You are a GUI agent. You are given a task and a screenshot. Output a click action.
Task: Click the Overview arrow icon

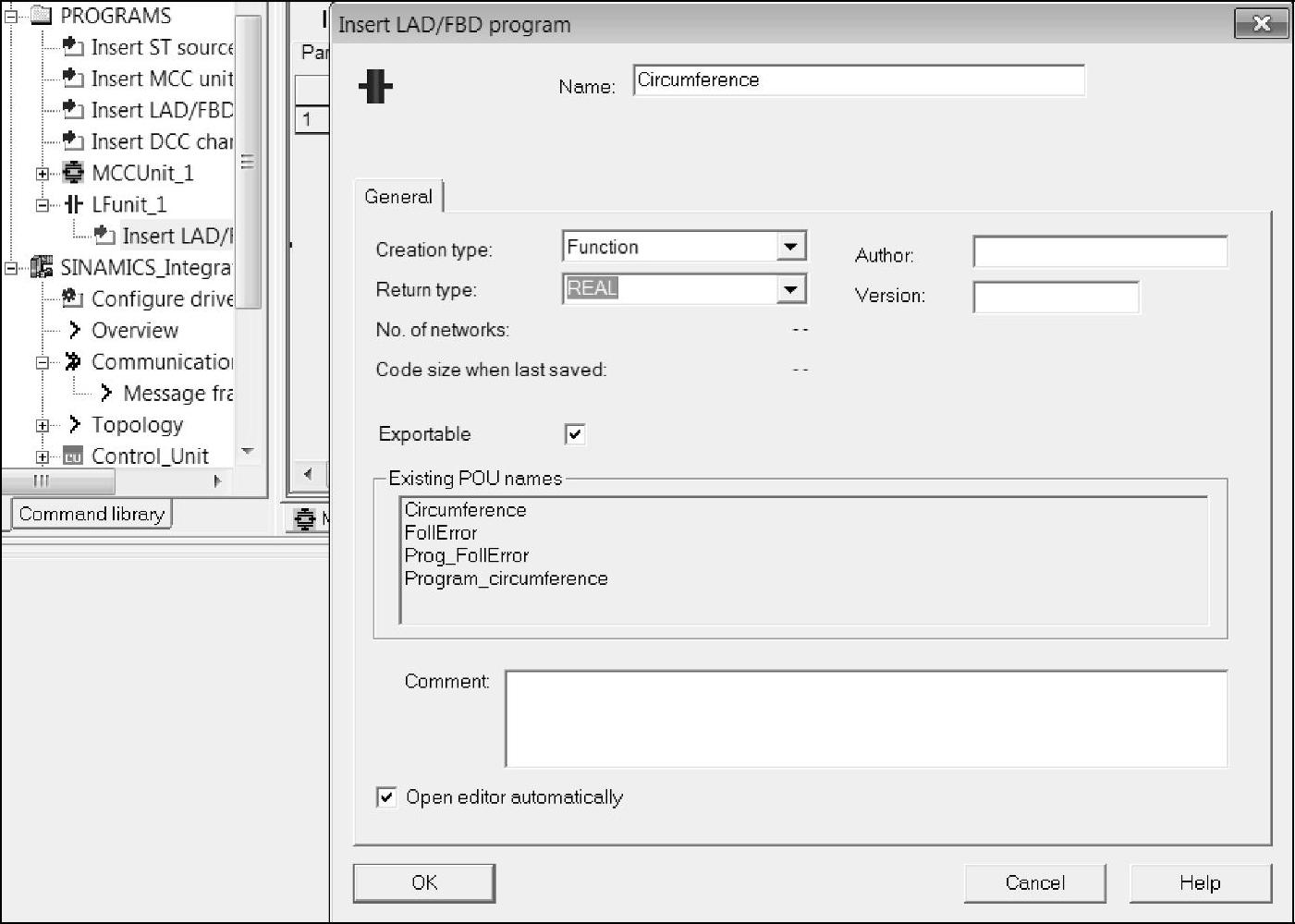75,330
